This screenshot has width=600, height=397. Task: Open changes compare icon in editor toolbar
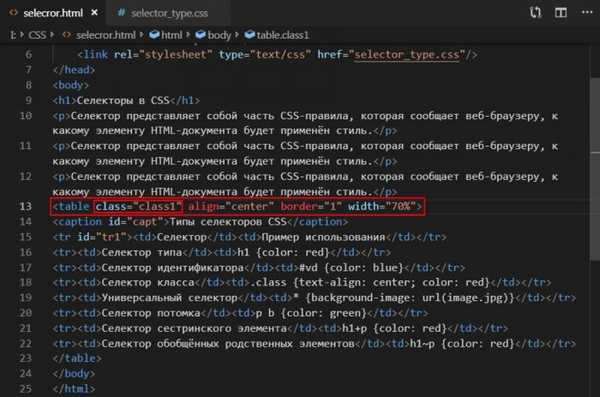pos(536,13)
